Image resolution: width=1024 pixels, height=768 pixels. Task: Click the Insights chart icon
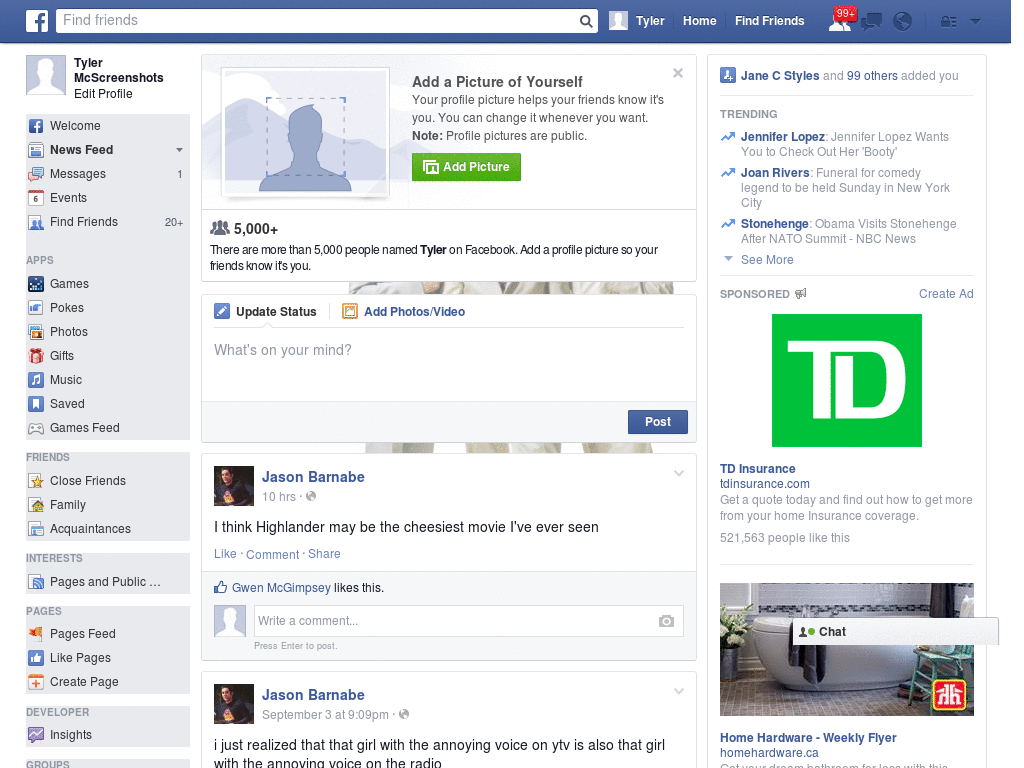(x=36, y=735)
